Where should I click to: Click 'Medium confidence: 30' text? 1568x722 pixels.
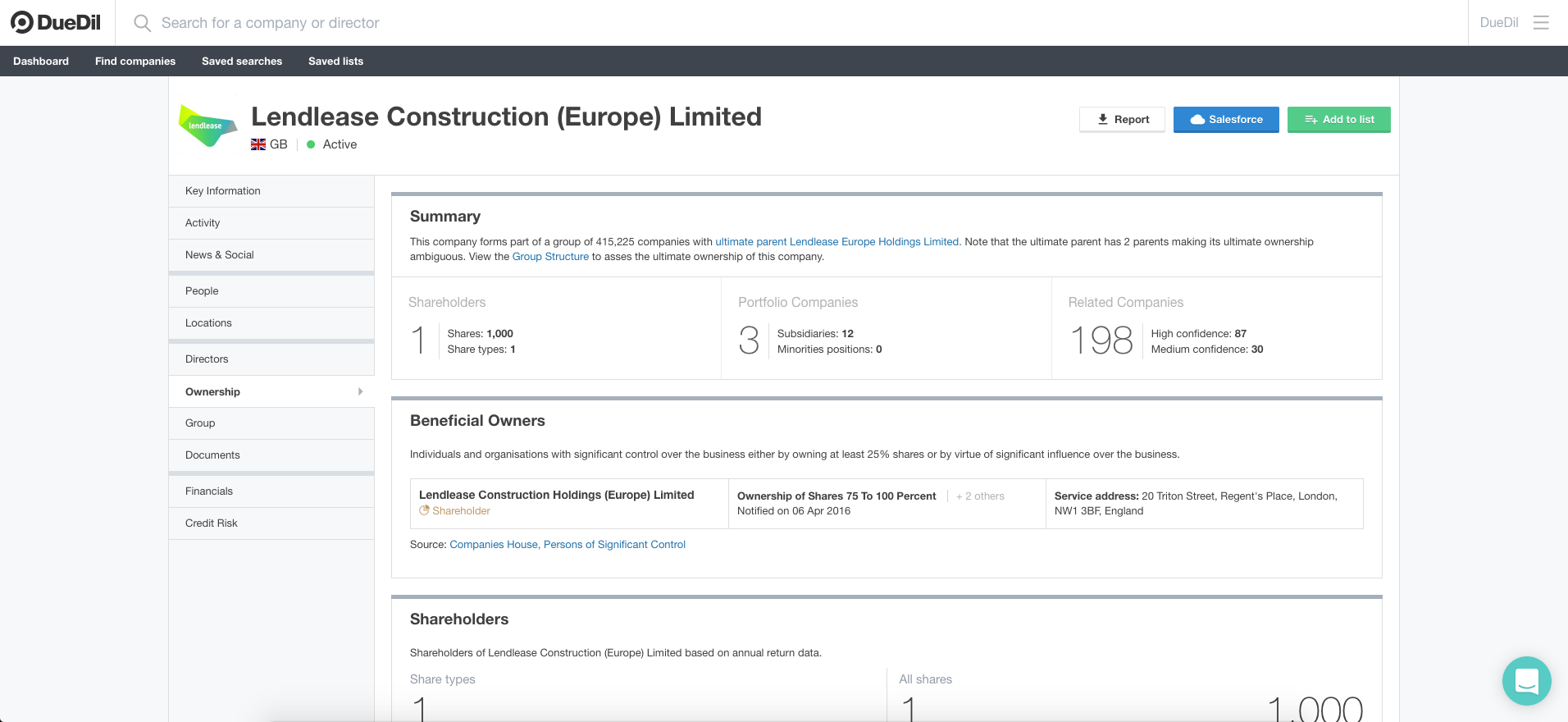click(1207, 350)
